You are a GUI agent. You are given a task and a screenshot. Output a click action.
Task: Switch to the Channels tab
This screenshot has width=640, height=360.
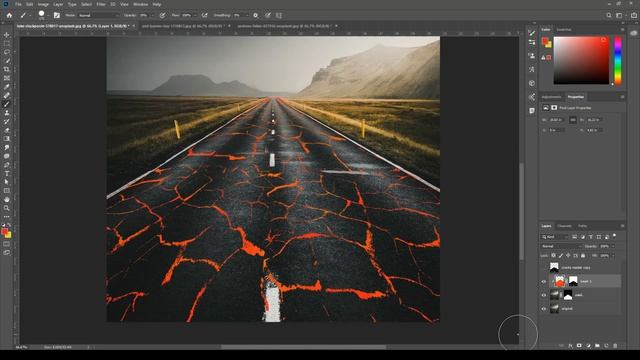(564, 226)
